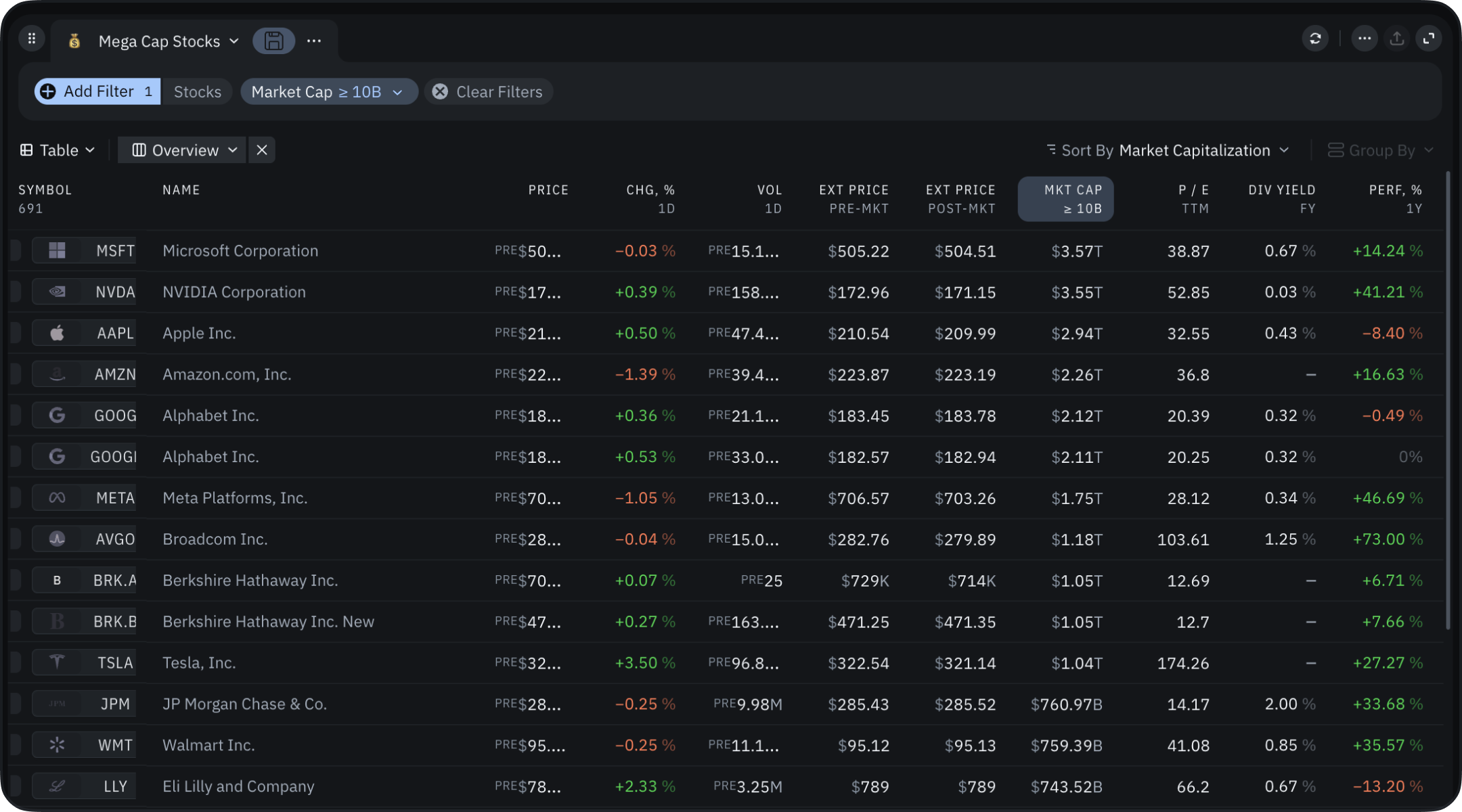
Task: Open the Sort By Market Capitalization dropdown
Action: click(1168, 150)
